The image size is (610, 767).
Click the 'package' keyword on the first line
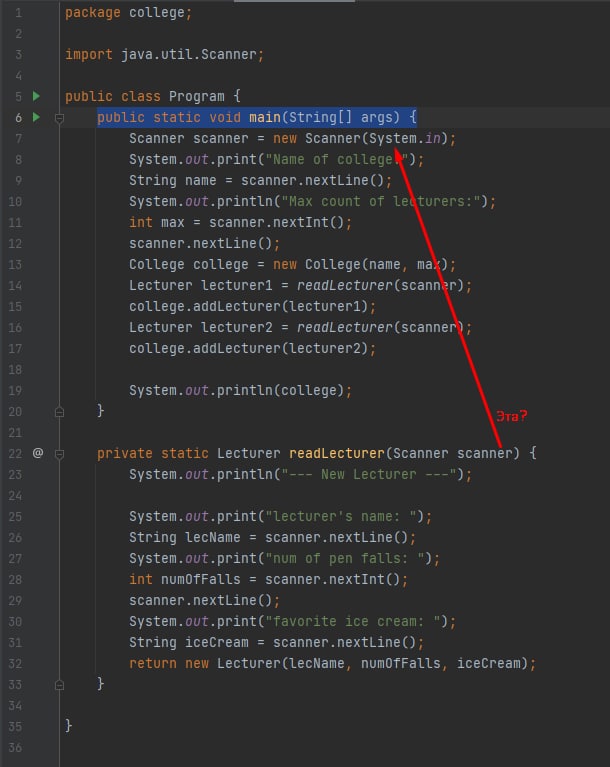click(92, 12)
